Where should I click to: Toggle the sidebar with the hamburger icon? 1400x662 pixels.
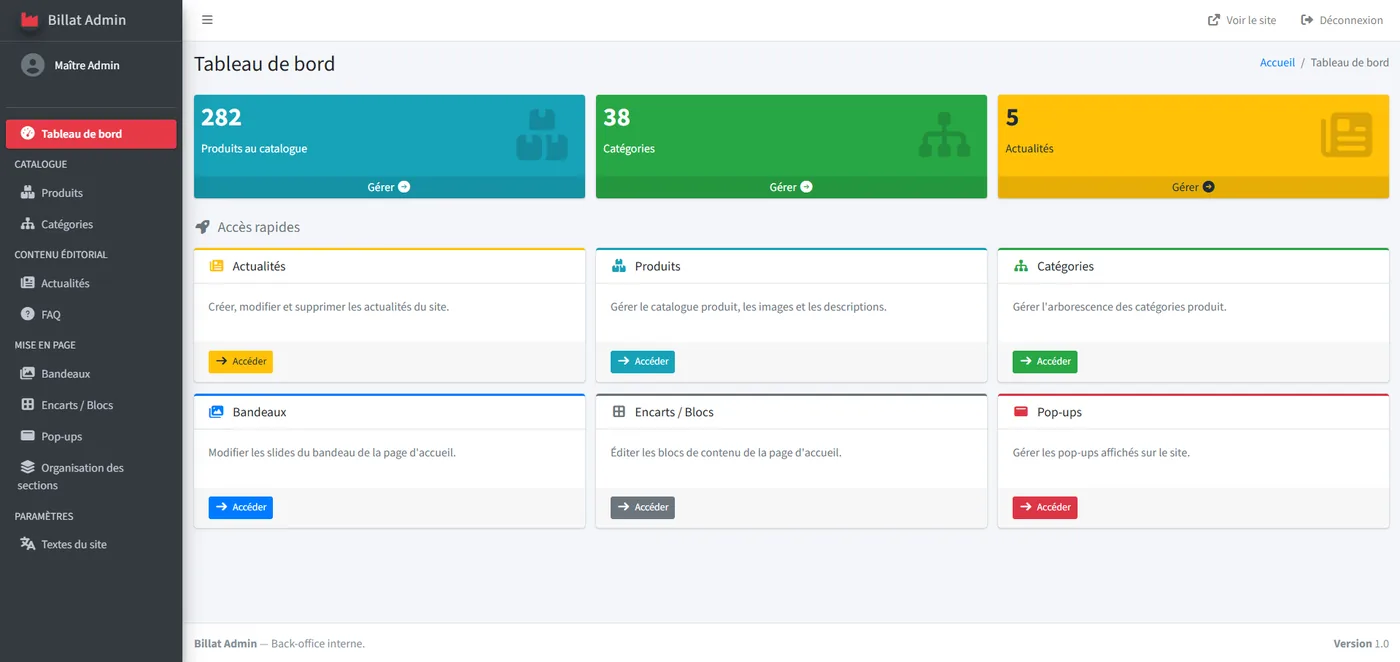tap(207, 20)
